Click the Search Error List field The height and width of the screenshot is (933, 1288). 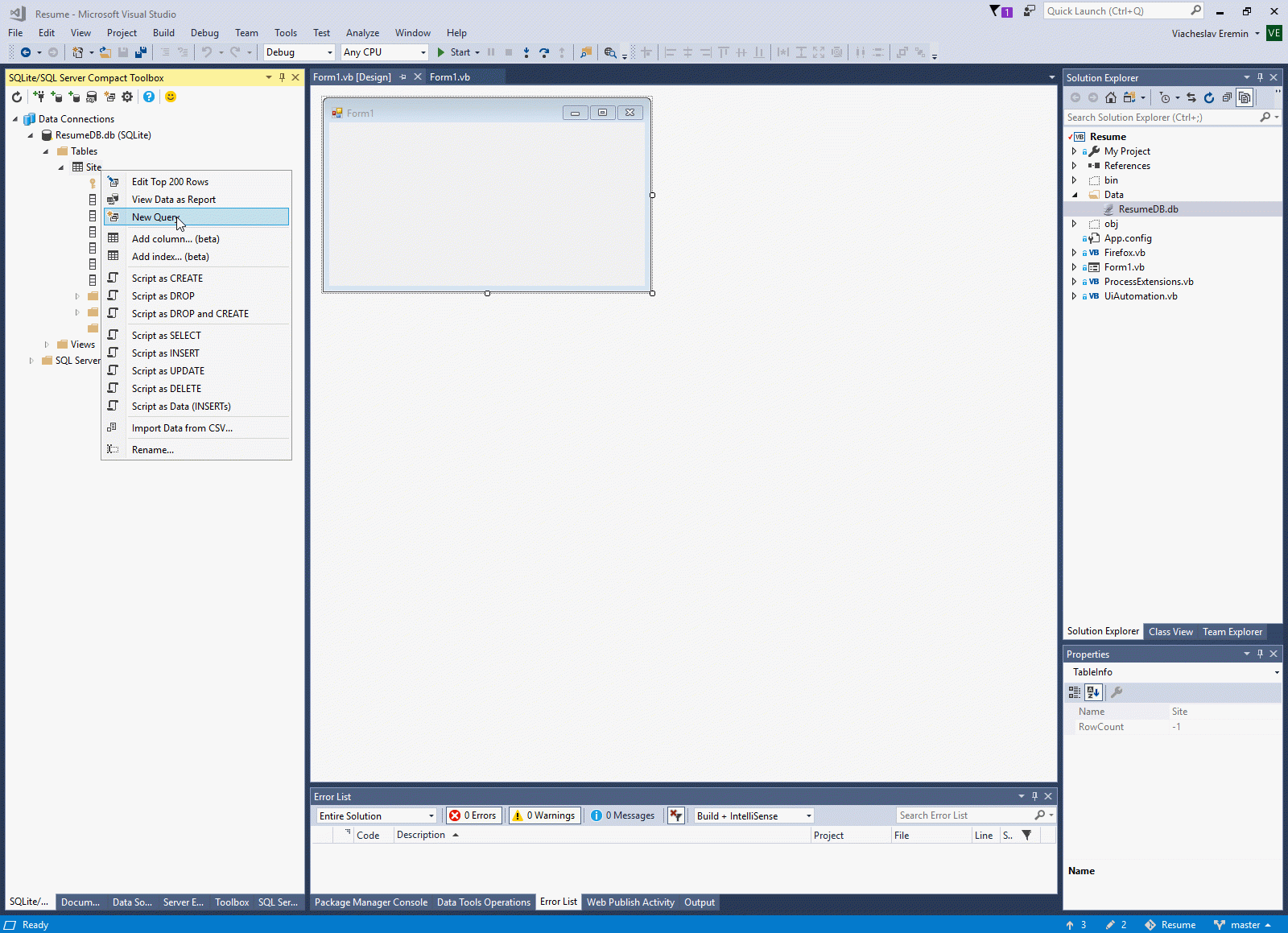976,815
